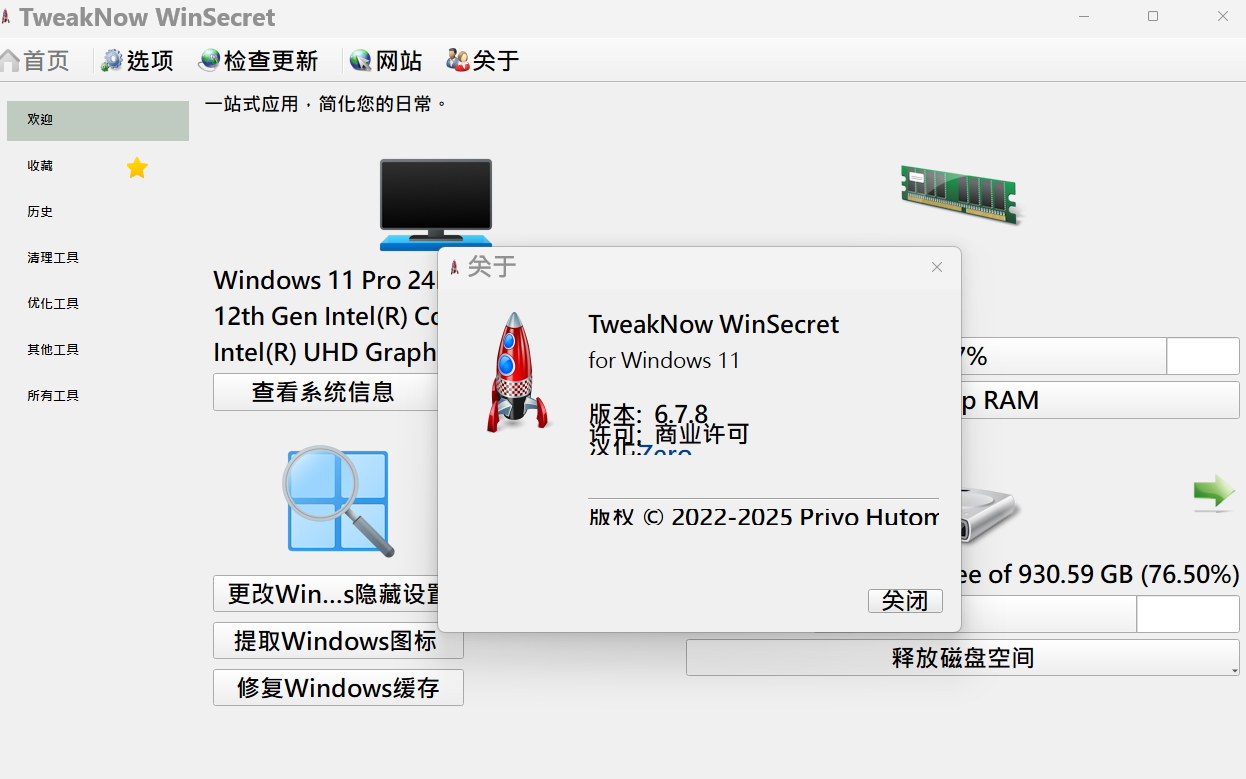This screenshot has height=779, width=1246.
Task: Close the 关于 dialog with X
Action: click(x=937, y=267)
